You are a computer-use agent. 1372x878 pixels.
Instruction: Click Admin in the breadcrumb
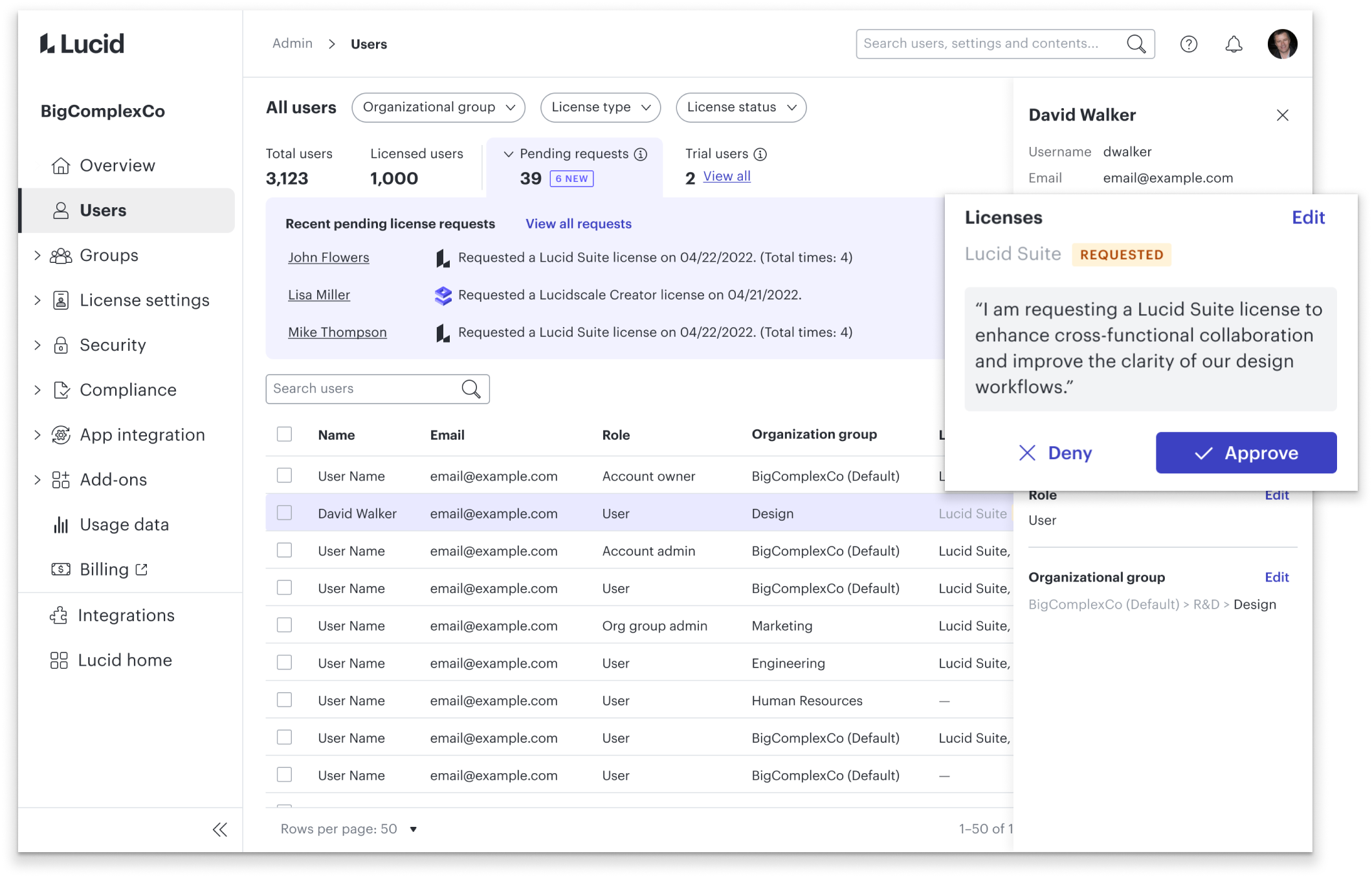293,43
